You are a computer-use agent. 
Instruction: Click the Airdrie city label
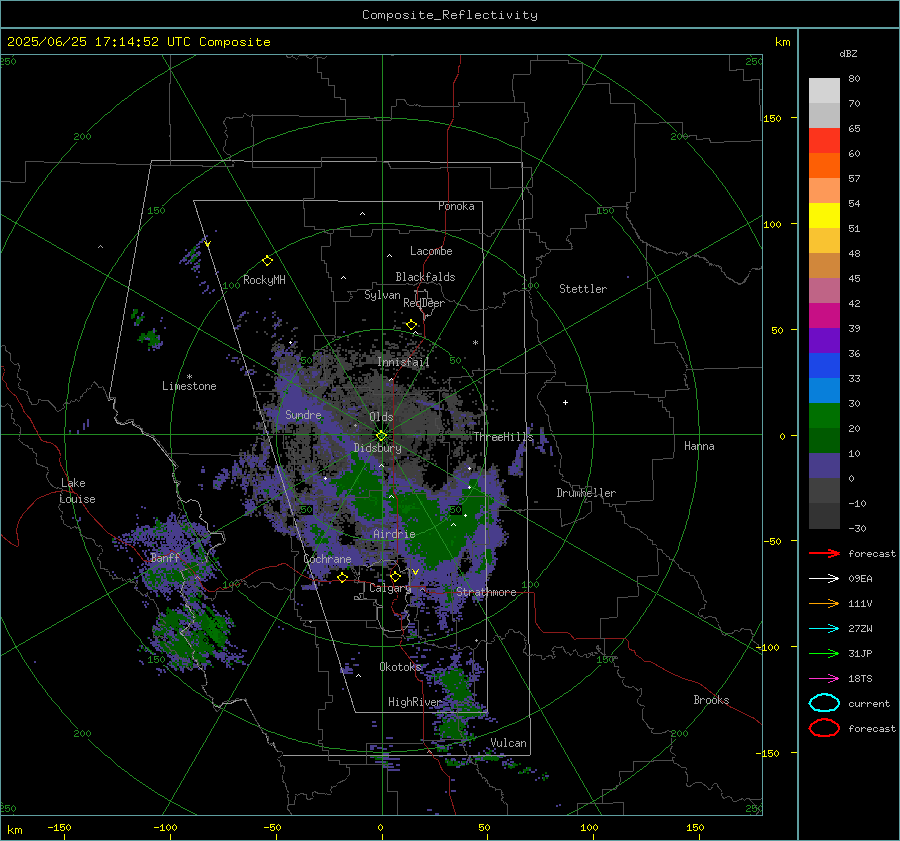pyautogui.click(x=394, y=534)
